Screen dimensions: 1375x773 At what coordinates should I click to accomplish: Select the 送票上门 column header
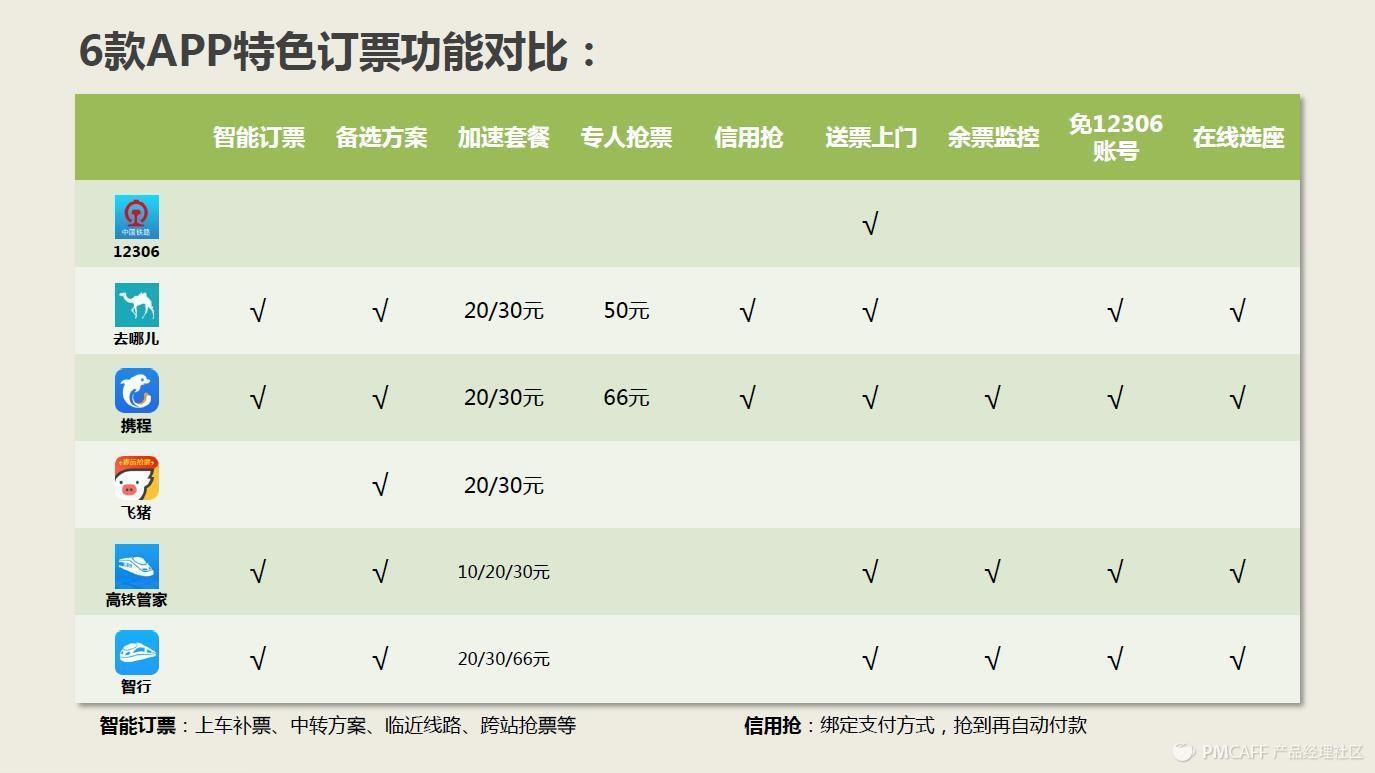click(871, 137)
